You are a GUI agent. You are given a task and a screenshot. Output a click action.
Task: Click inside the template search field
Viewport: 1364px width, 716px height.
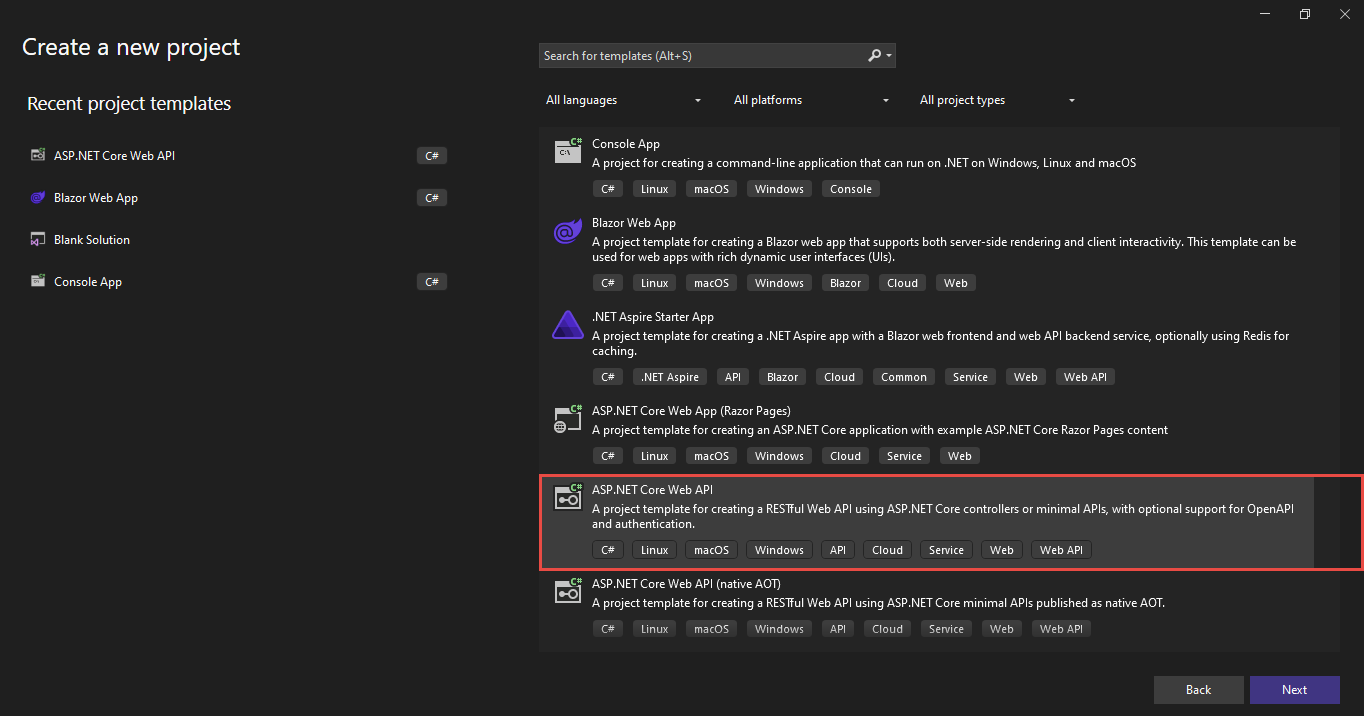700,55
